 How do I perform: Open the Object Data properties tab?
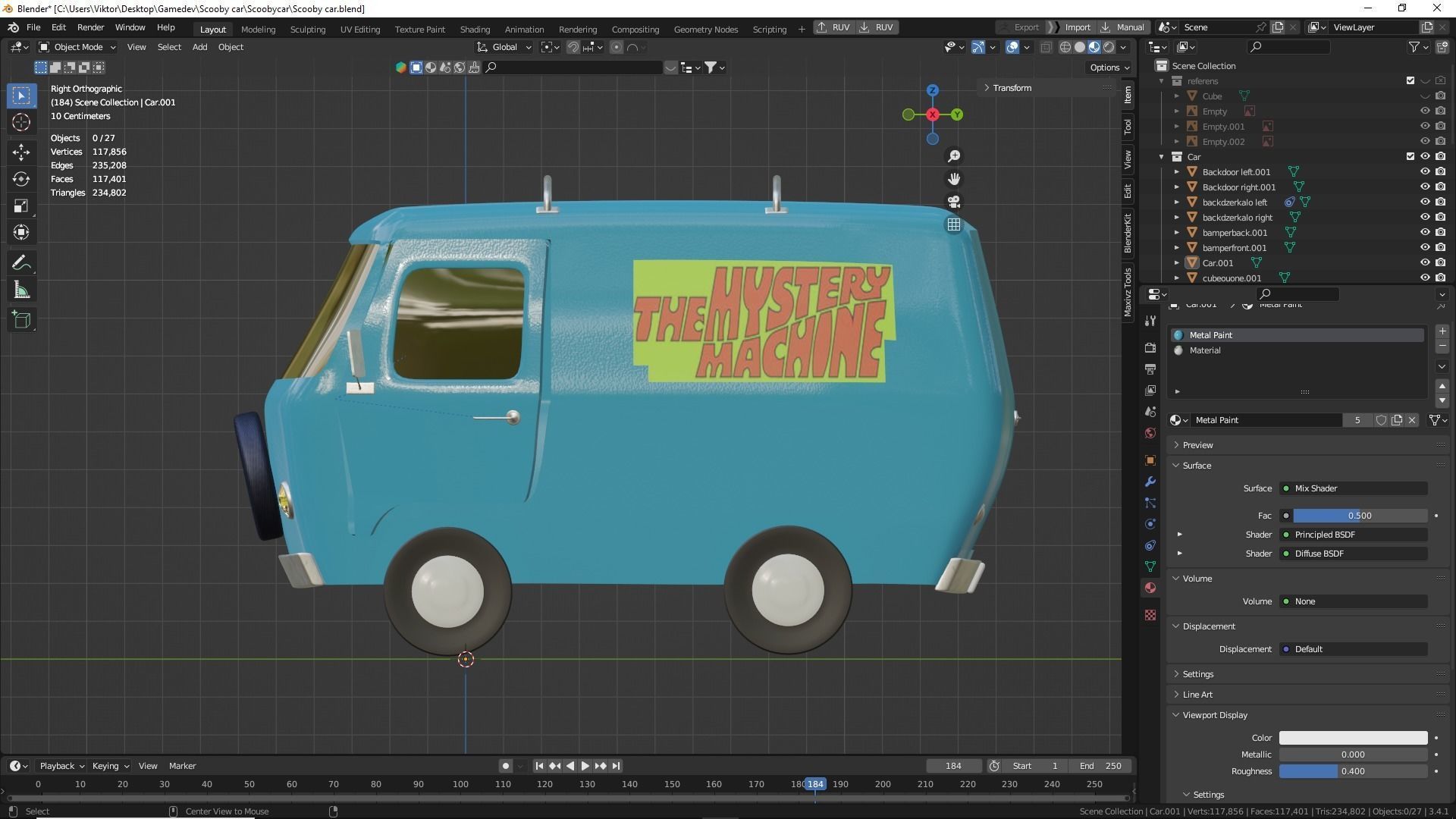point(1150,566)
